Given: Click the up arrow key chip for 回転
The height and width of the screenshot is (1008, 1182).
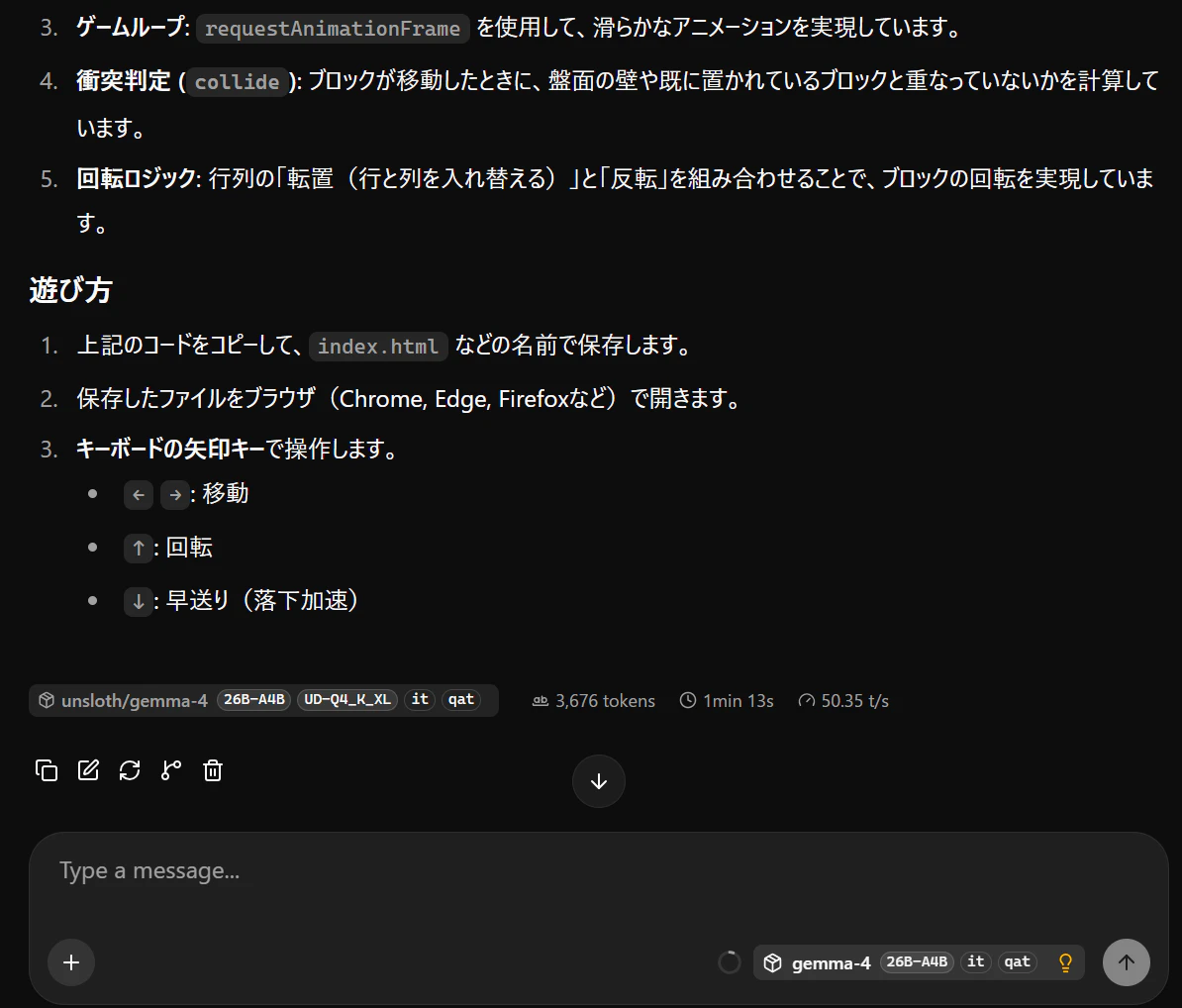Looking at the screenshot, I should click(139, 549).
